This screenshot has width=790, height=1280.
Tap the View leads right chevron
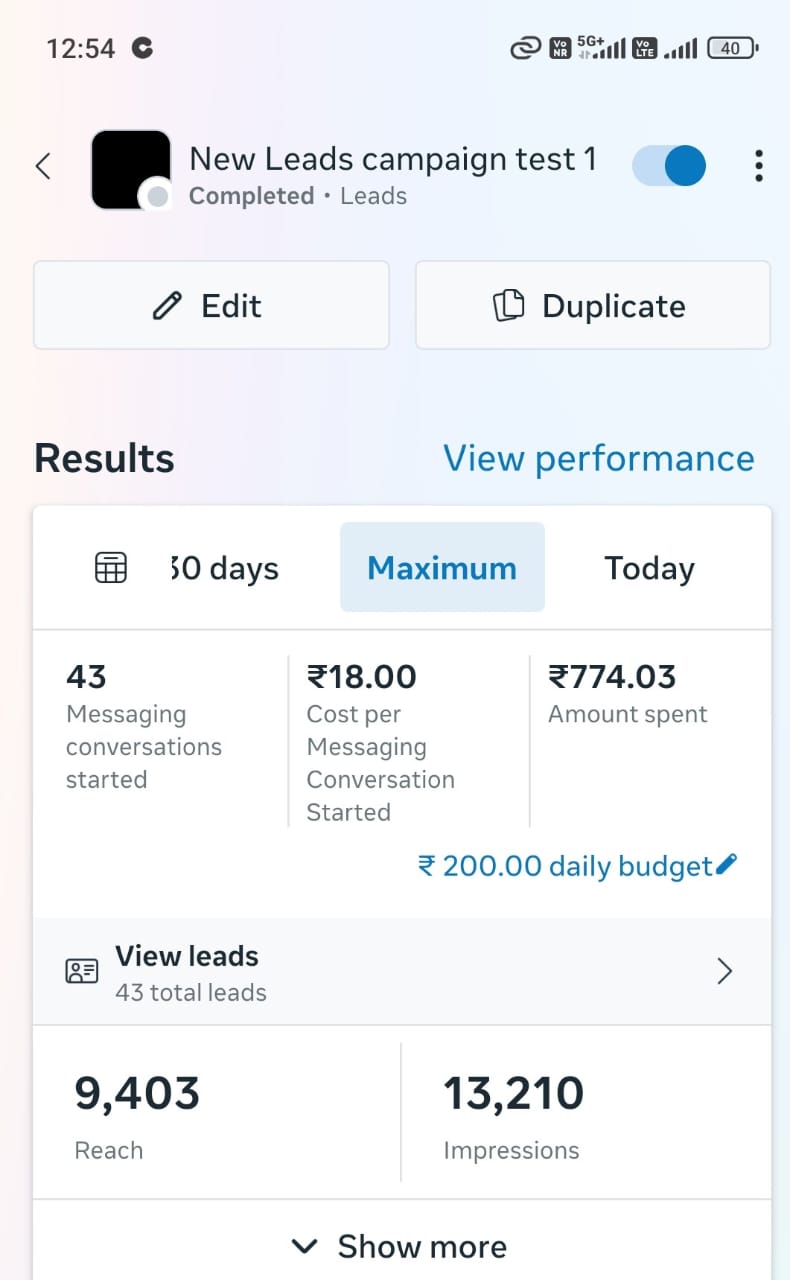tap(725, 971)
